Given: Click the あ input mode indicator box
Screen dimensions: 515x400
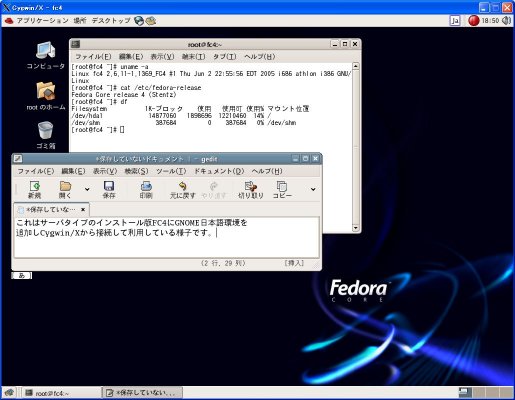Looking at the screenshot, I should coord(22,275).
